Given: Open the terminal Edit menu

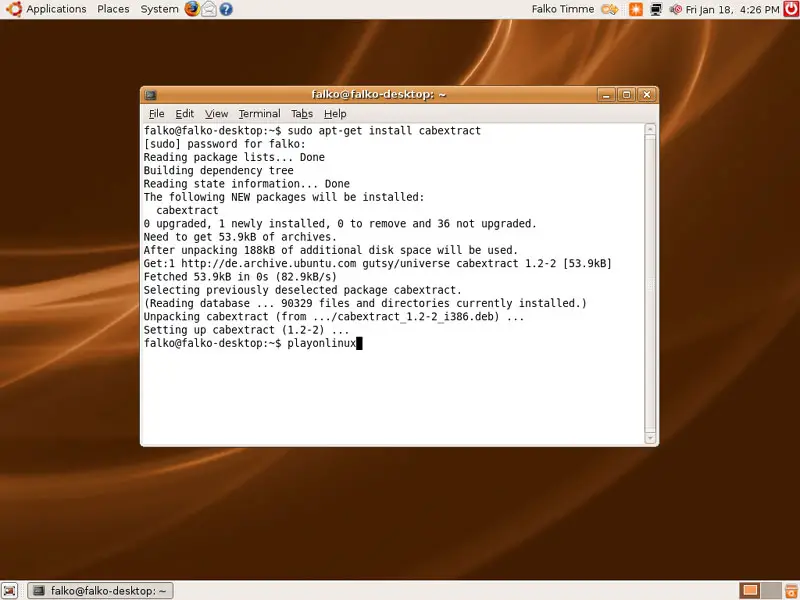Looking at the screenshot, I should tap(184, 114).
